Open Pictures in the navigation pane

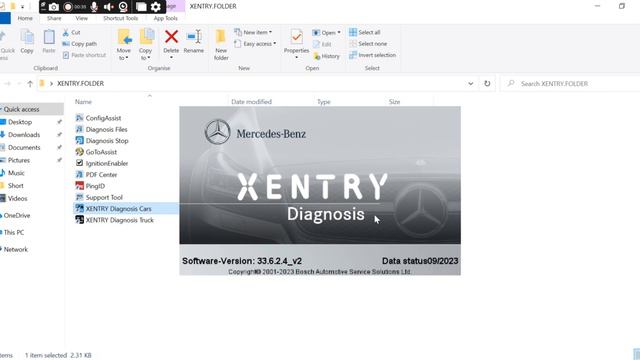coord(19,160)
